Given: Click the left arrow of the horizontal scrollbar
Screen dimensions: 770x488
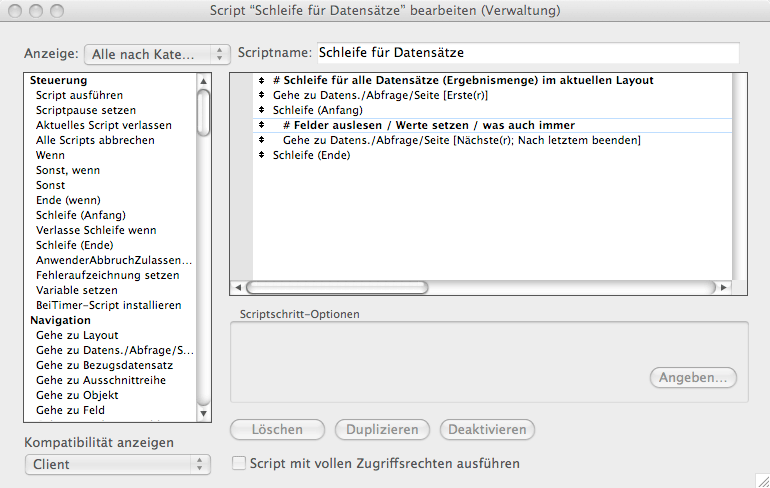Looking at the screenshot, I should tap(238, 287).
